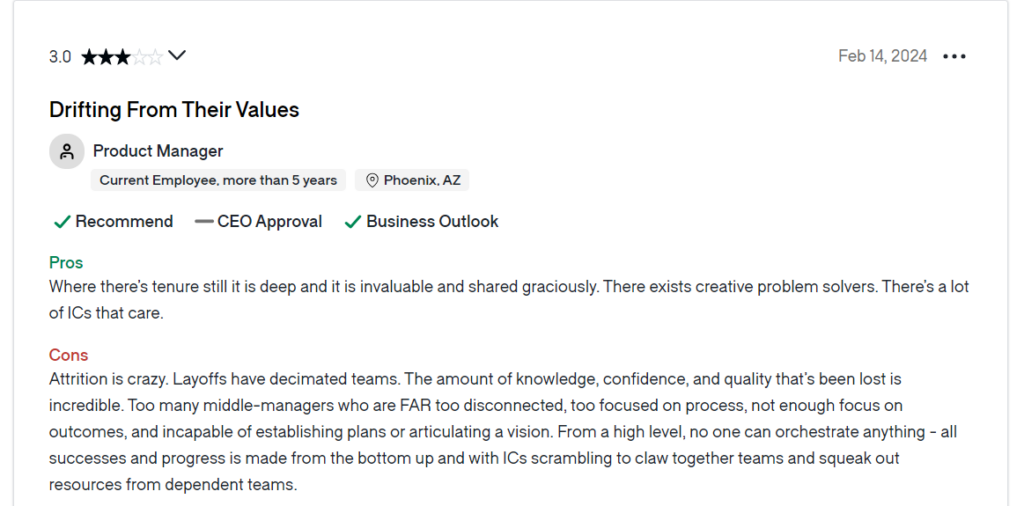
Task: Click the location pin icon
Action: (x=372, y=181)
